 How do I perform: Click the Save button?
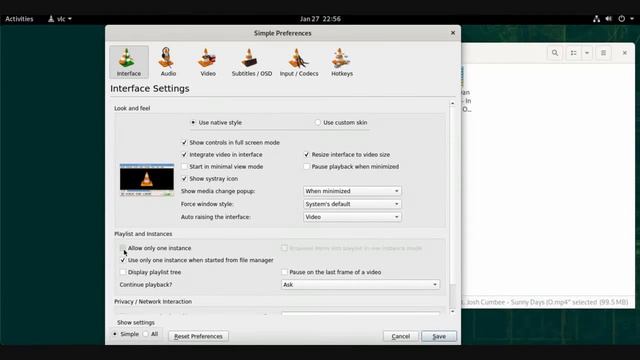[439, 336]
